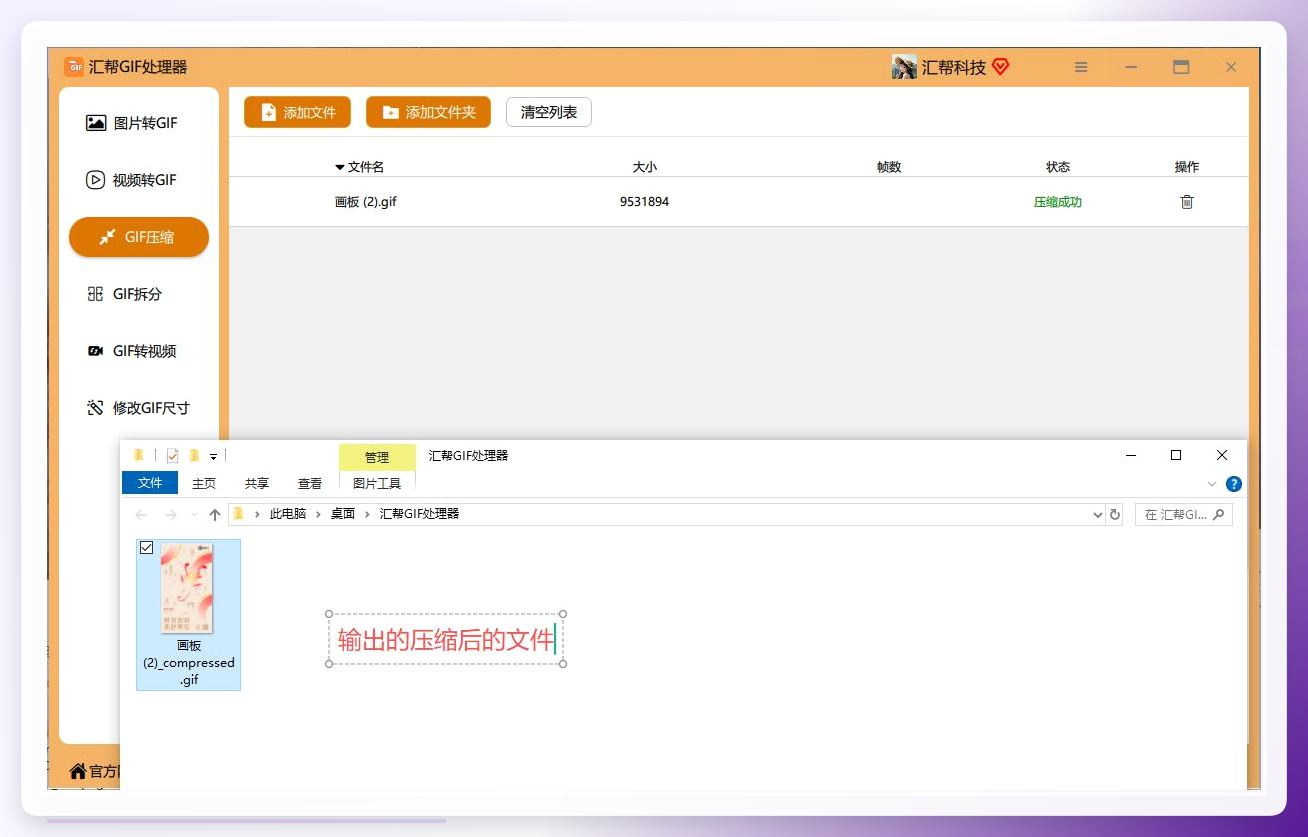Open the GIF拆分 split tool

[x=139, y=294]
